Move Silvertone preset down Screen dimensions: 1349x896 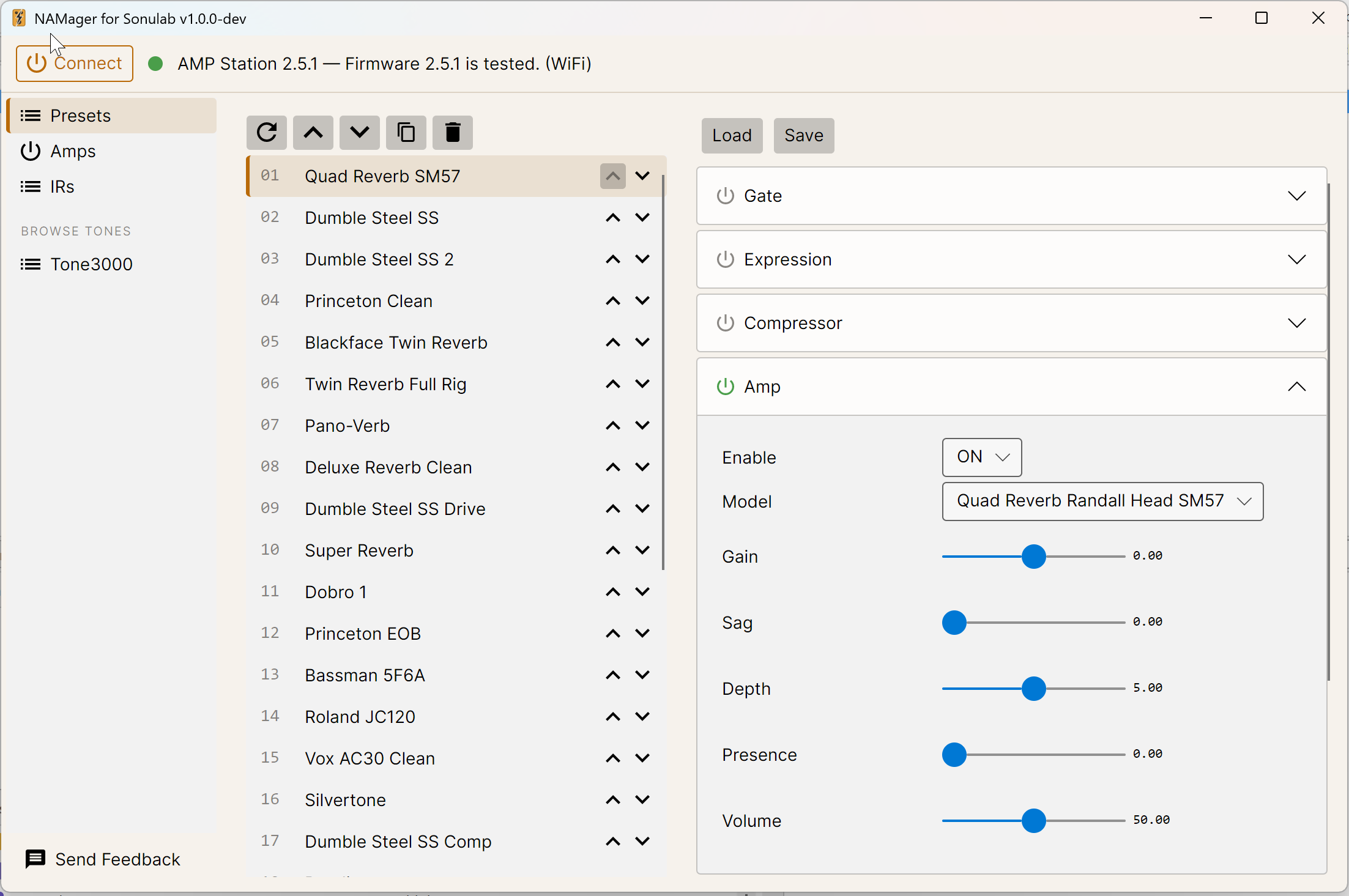pos(642,800)
